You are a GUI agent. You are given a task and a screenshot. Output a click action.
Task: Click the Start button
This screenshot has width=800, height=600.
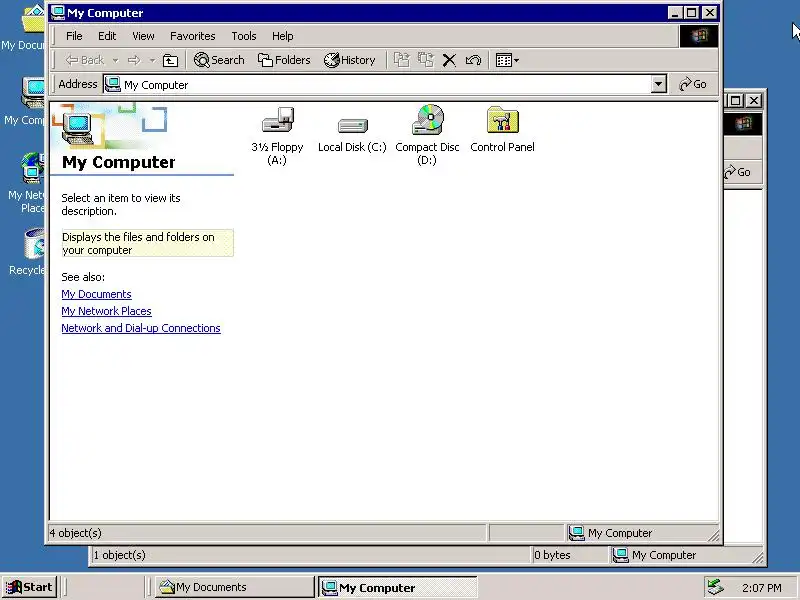[x=30, y=587]
